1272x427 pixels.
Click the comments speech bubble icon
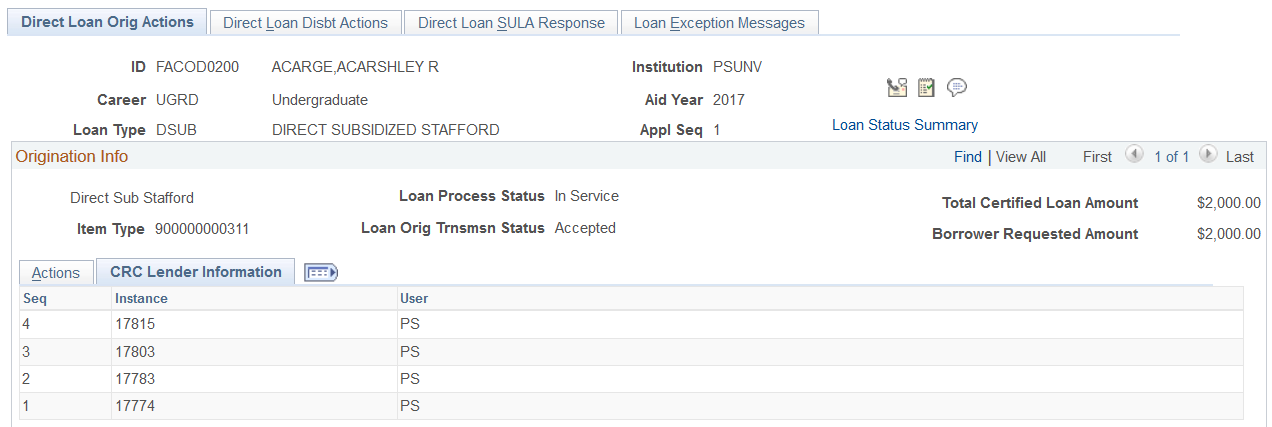click(x=957, y=88)
